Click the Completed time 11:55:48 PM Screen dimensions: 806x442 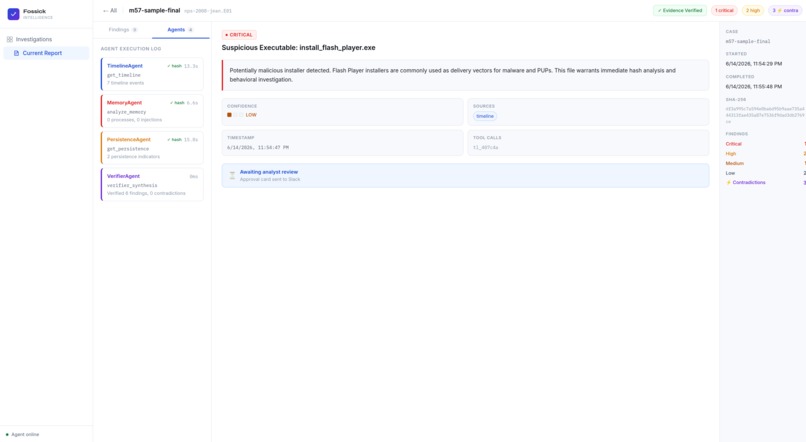click(754, 86)
